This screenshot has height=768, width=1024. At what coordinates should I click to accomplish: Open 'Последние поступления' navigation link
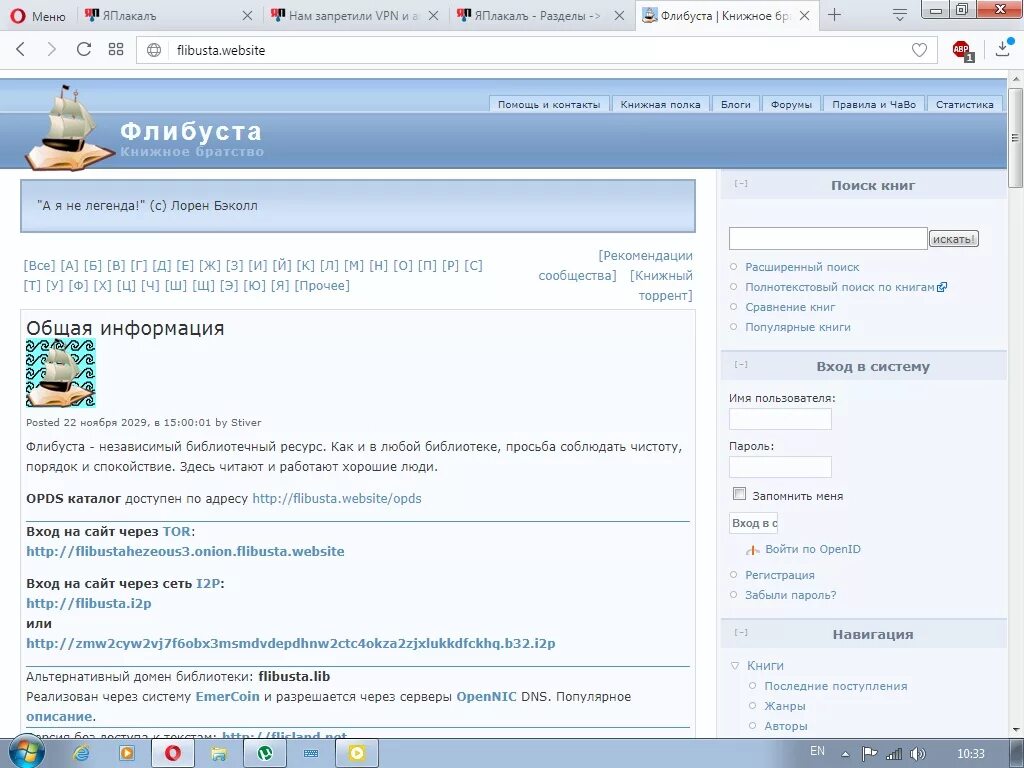(x=835, y=686)
